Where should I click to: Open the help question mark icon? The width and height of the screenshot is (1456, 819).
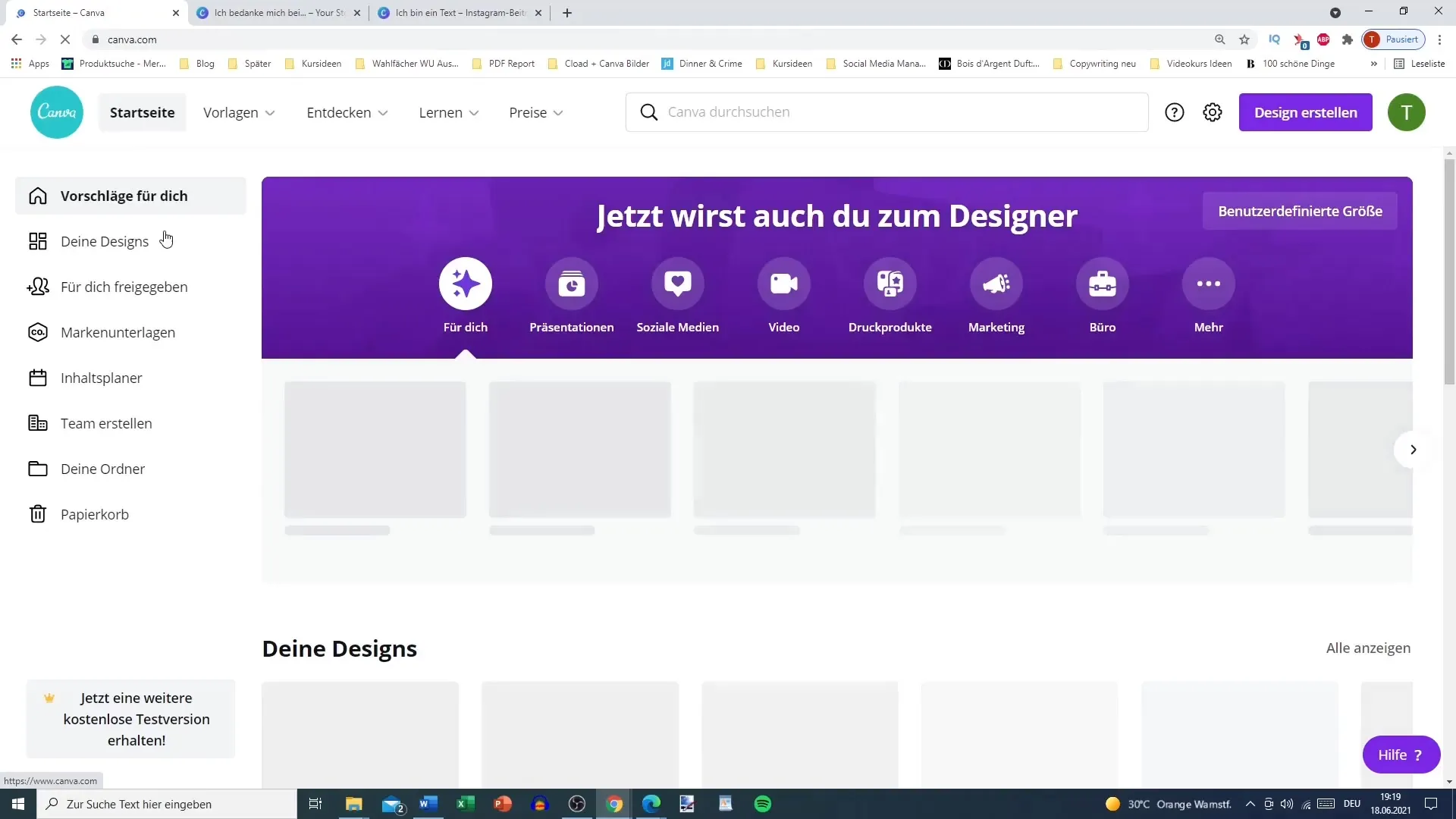[1175, 112]
